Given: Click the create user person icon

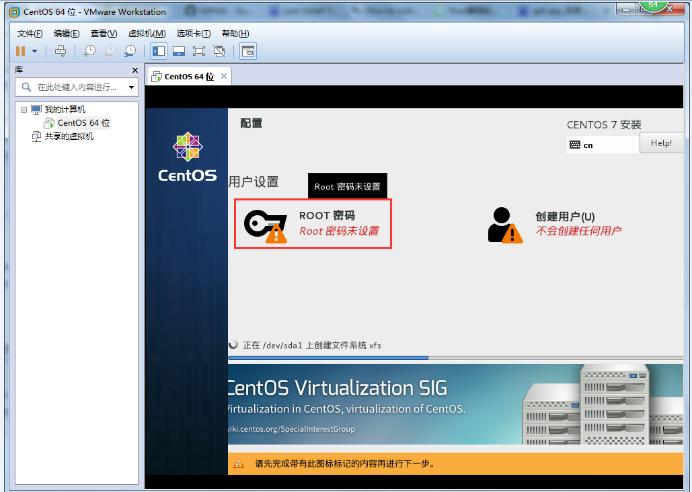Looking at the screenshot, I should (505, 225).
